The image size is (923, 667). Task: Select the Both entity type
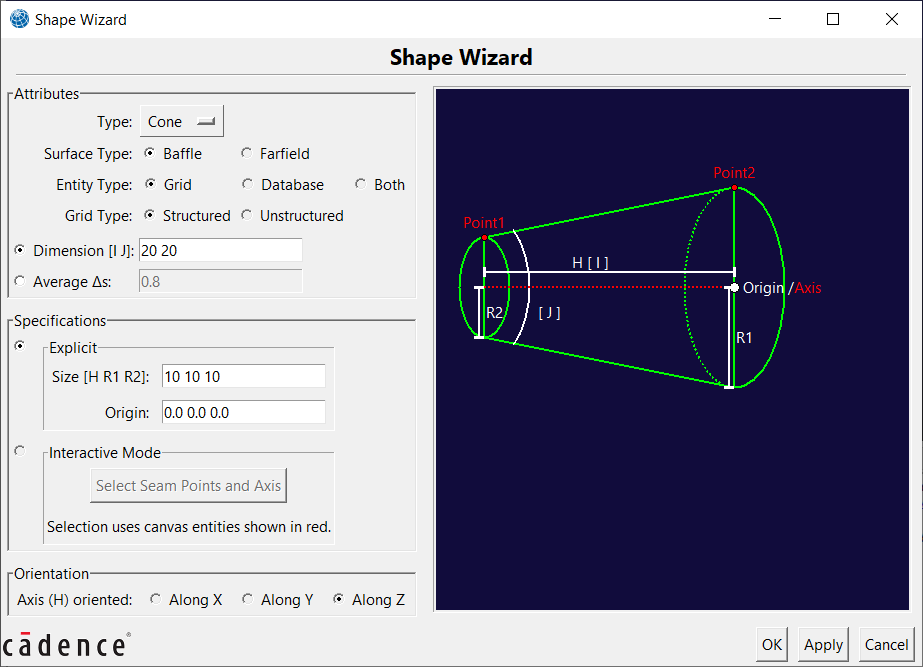tap(360, 184)
